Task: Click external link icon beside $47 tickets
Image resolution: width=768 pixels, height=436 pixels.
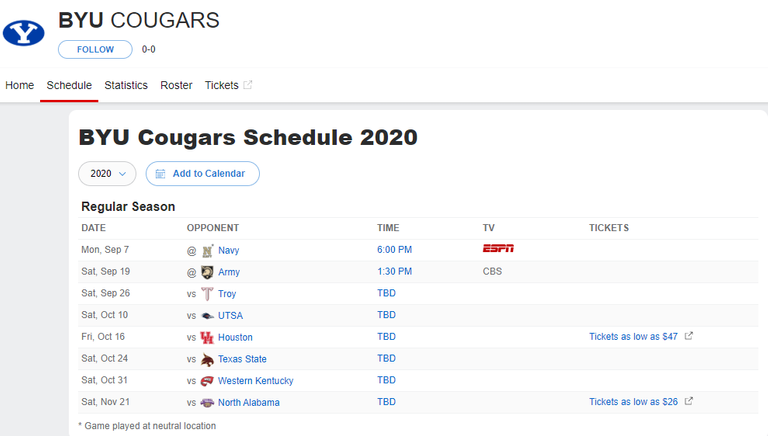Action: pos(689,336)
